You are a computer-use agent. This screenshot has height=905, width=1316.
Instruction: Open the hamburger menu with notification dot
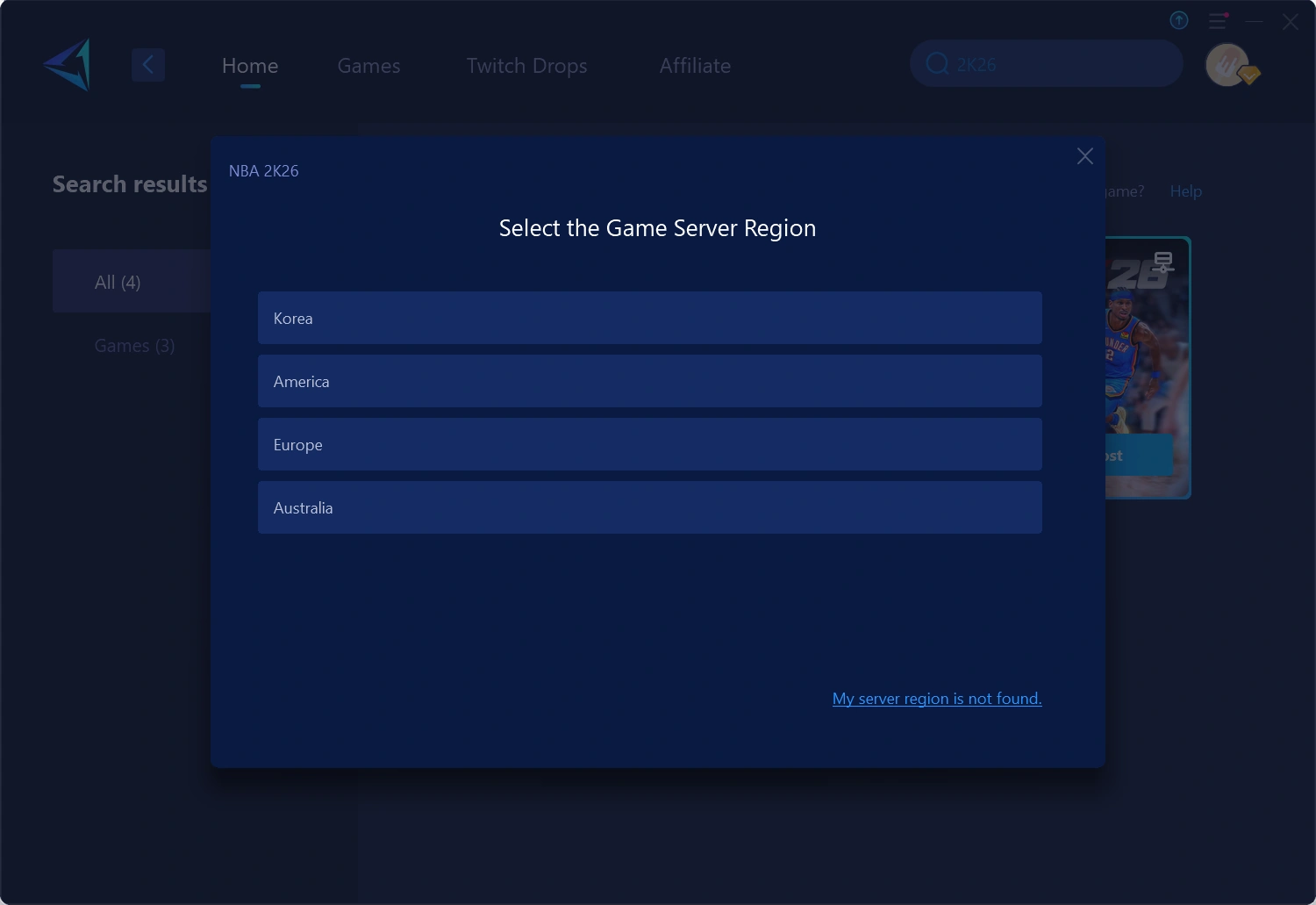(x=1218, y=20)
